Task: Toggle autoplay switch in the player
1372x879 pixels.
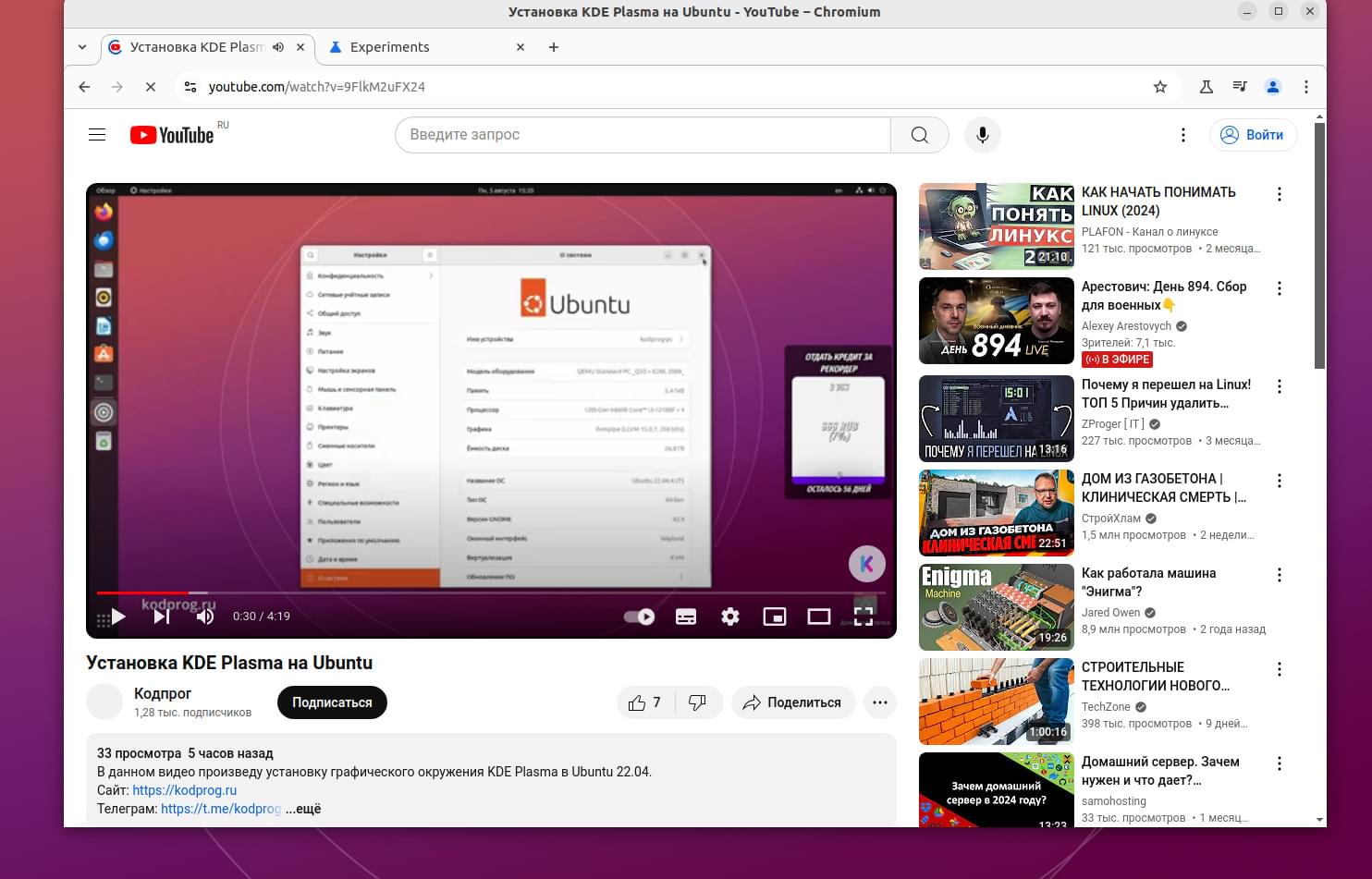Action: point(639,617)
